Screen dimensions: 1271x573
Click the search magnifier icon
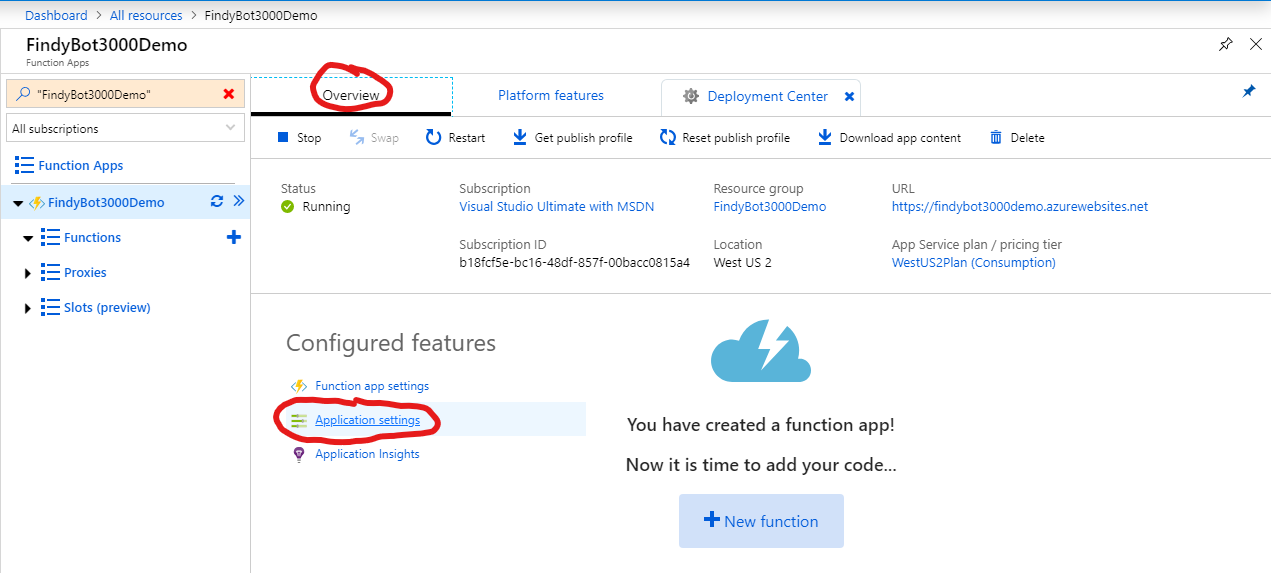pyautogui.click(x=23, y=94)
